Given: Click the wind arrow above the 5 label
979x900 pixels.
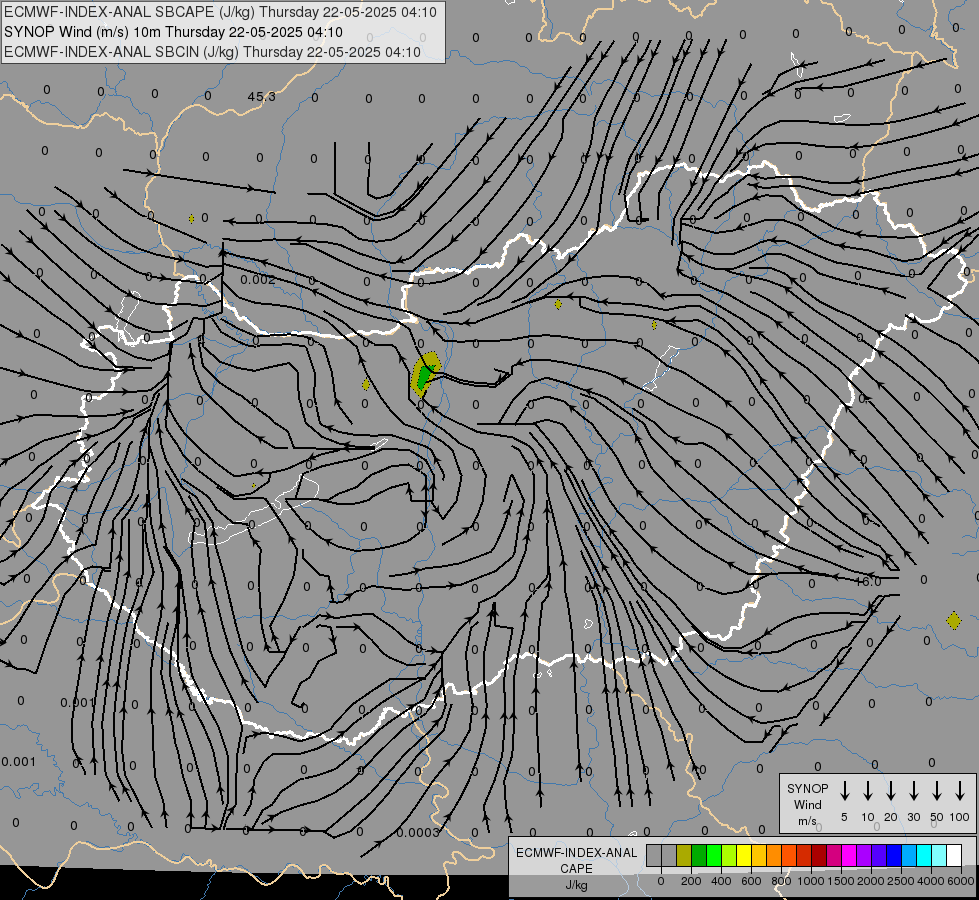Looking at the screenshot, I should [845, 791].
